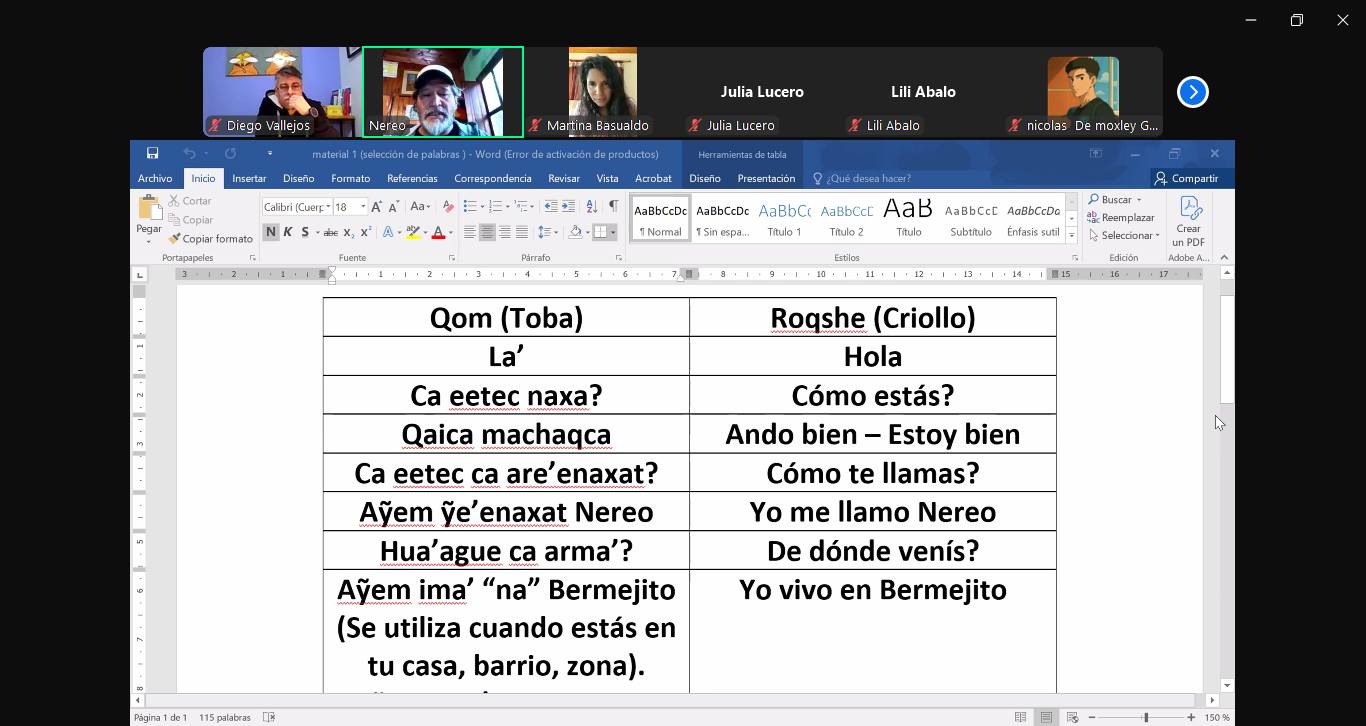
Task: Click the bulleted list icon
Action: tap(470, 207)
